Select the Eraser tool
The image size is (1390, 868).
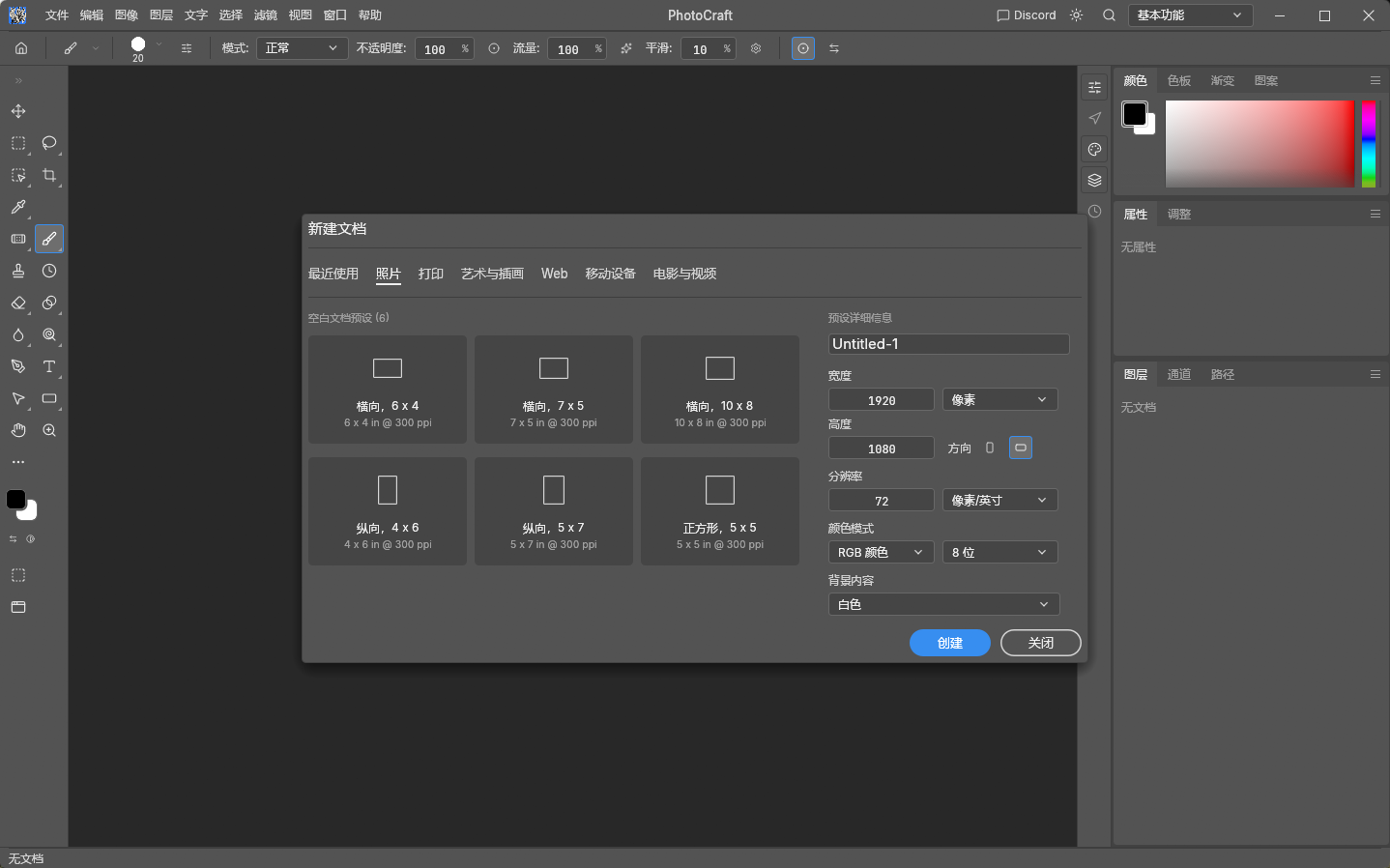[18, 303]
